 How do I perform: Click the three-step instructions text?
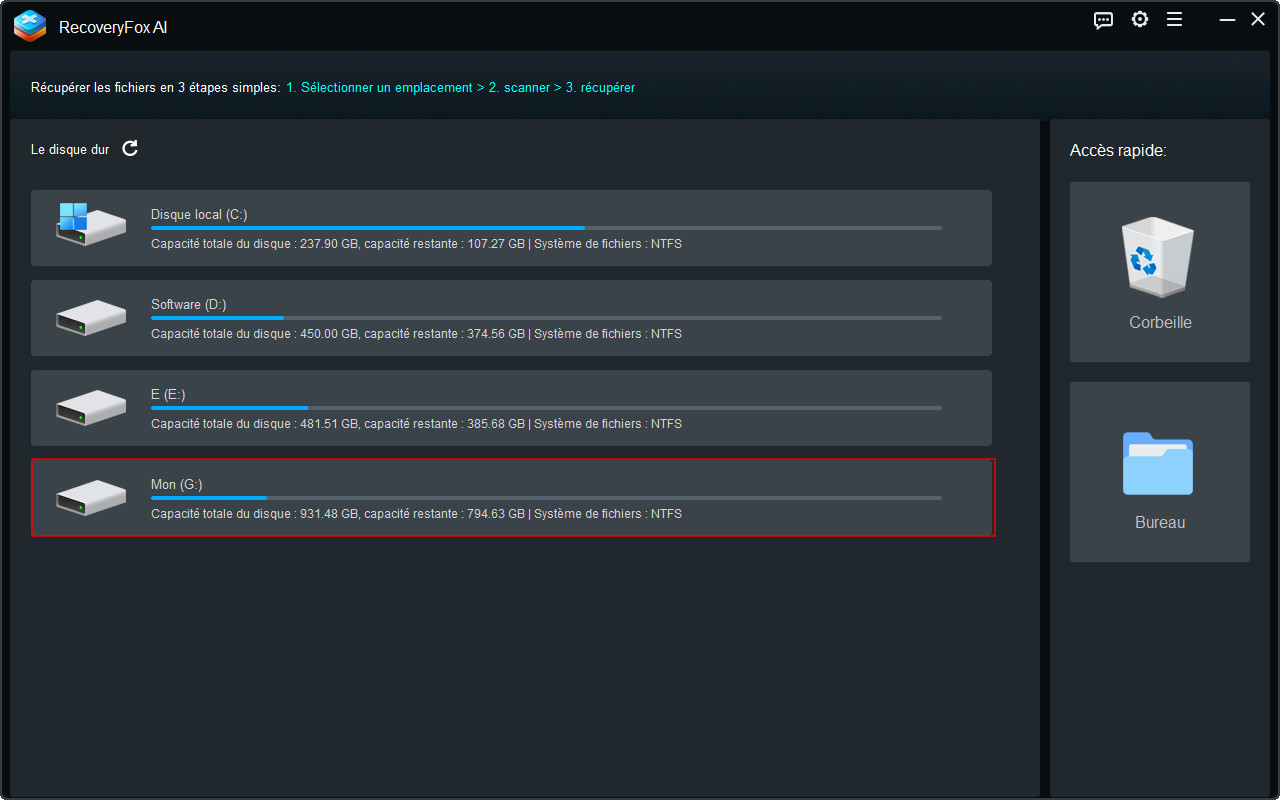pyautogui.click(x=333, y=88)
